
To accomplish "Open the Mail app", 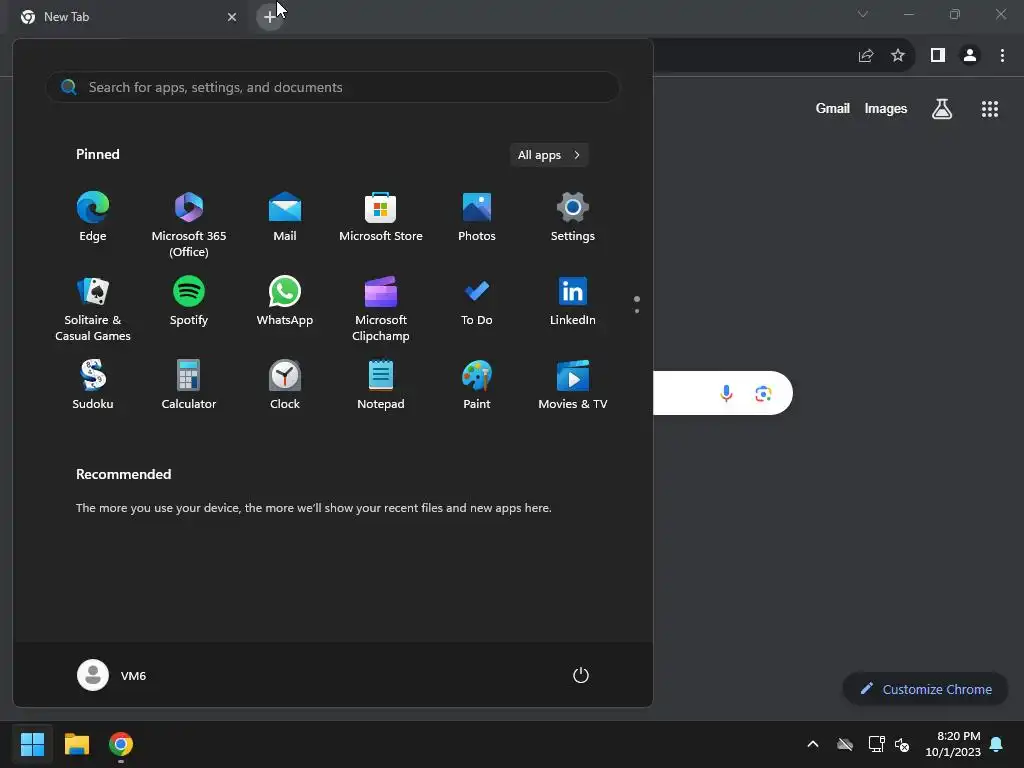I will 285,217.
